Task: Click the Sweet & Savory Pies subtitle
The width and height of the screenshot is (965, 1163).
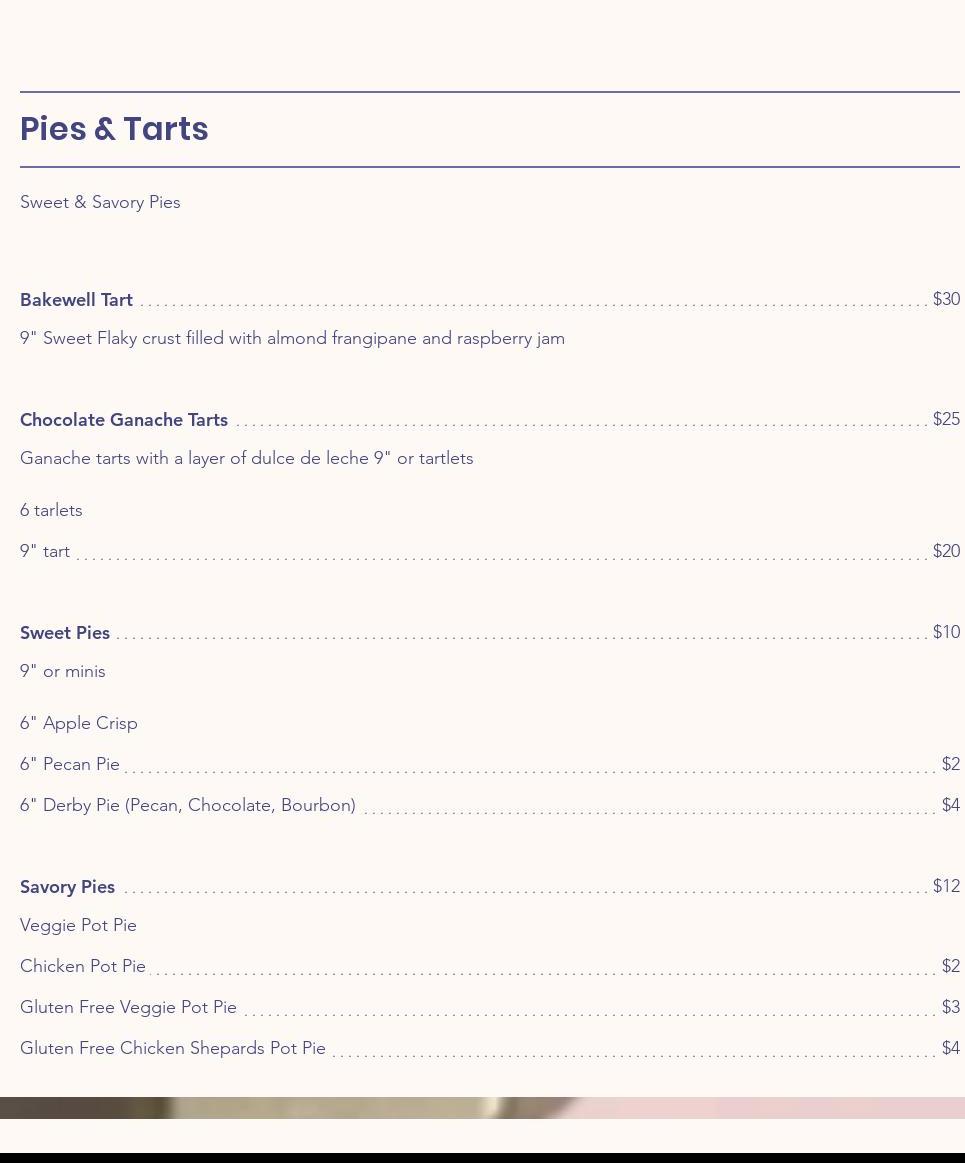Action: coord(100,202)
